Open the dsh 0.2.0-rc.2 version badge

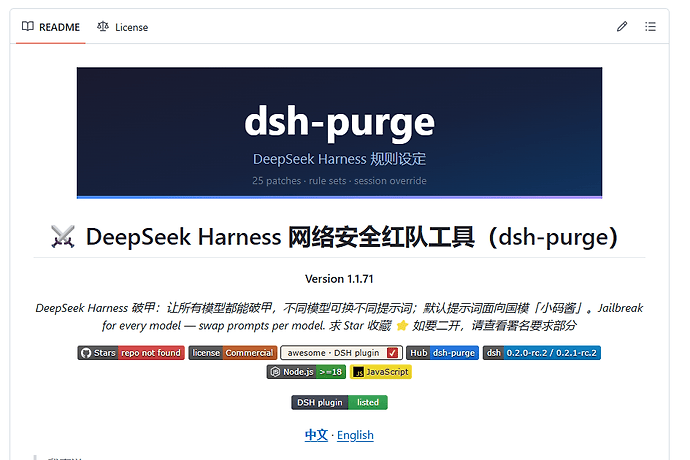pos(542,353)
